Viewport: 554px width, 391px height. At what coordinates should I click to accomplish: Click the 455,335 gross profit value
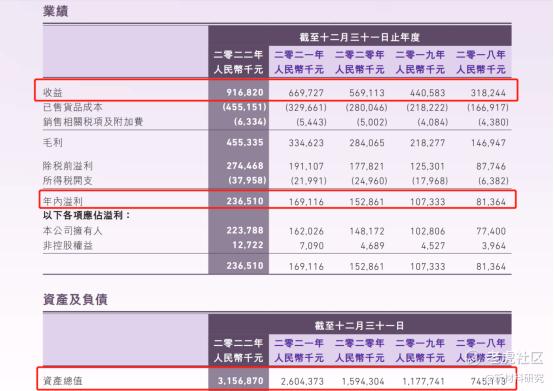click(x=245, y=142)
